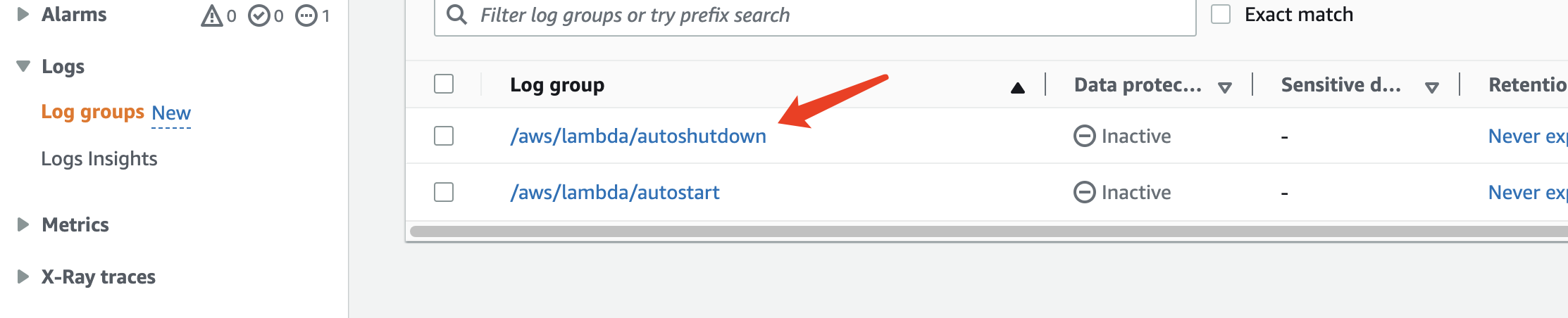Click the insufficient data alarms icon
Screen dimensions: 1568x318
coord(306,15)
